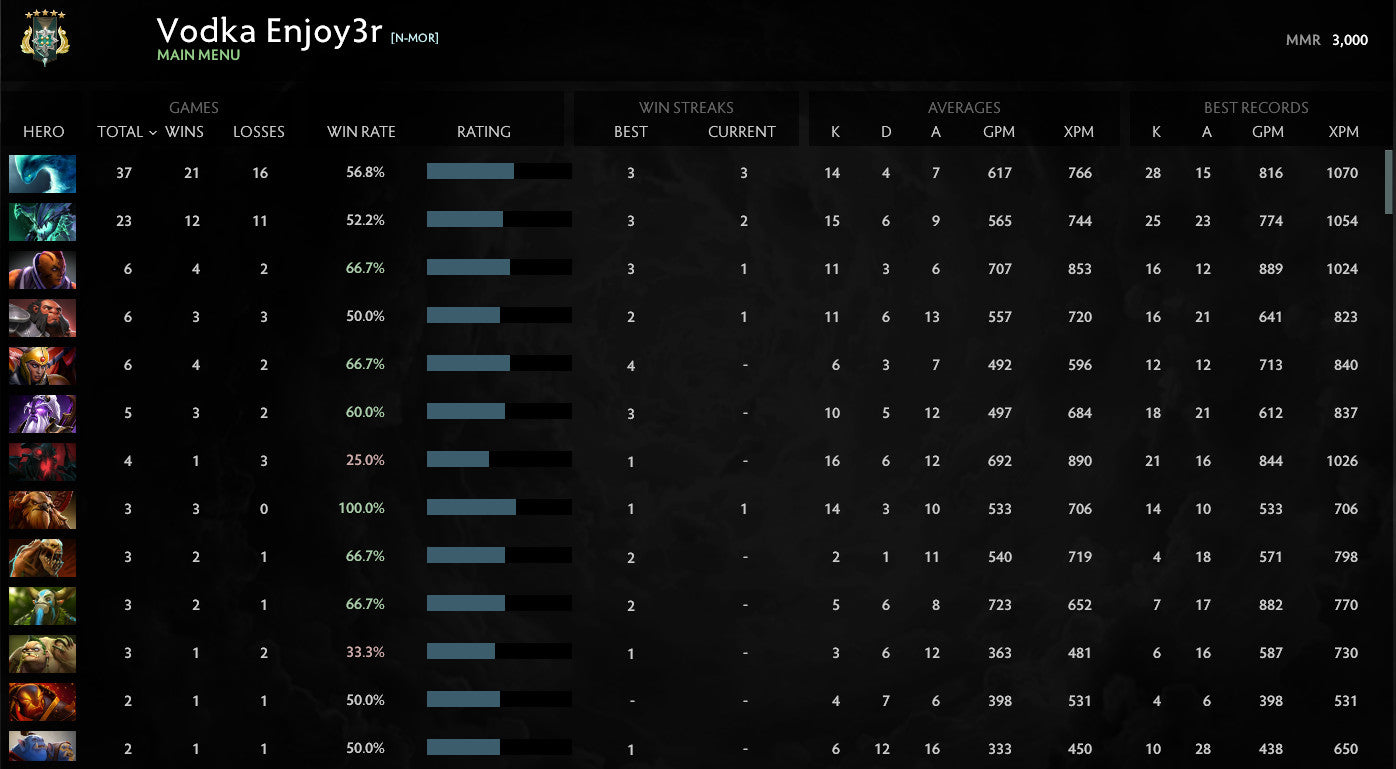Screen dimensions: 1396x769
Task: Click Winter Wyvern's rating bar
Action: point(500,172)
